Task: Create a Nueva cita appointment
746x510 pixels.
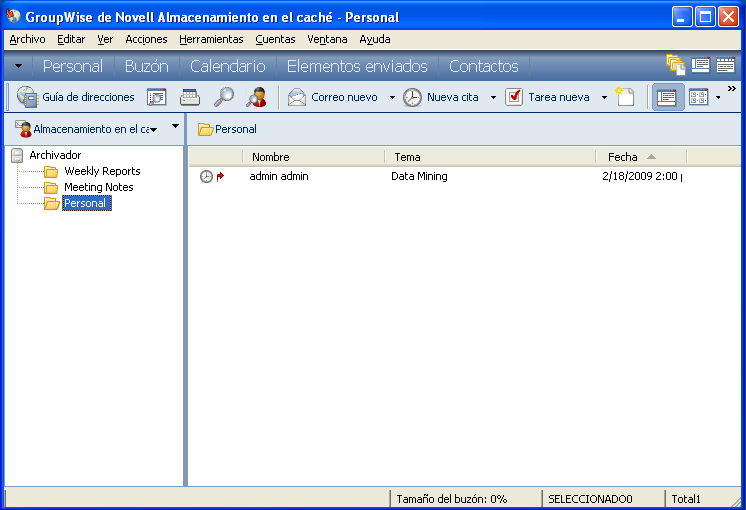Action: 441,97
